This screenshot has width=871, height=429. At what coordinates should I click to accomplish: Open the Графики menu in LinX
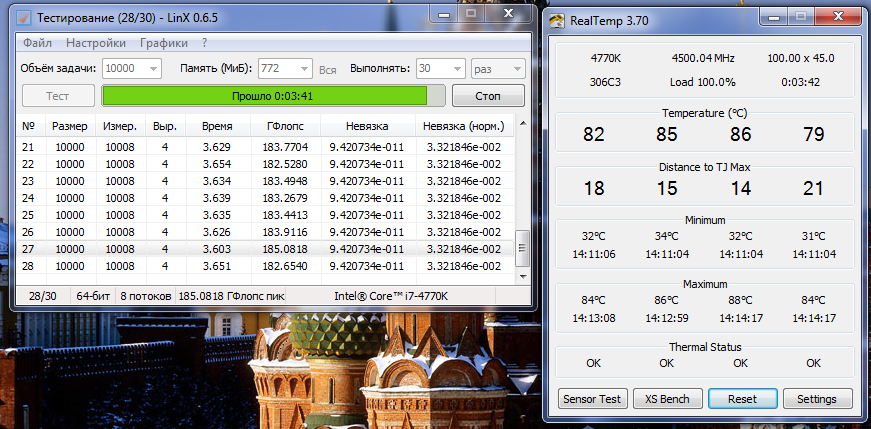coord(164,43)
